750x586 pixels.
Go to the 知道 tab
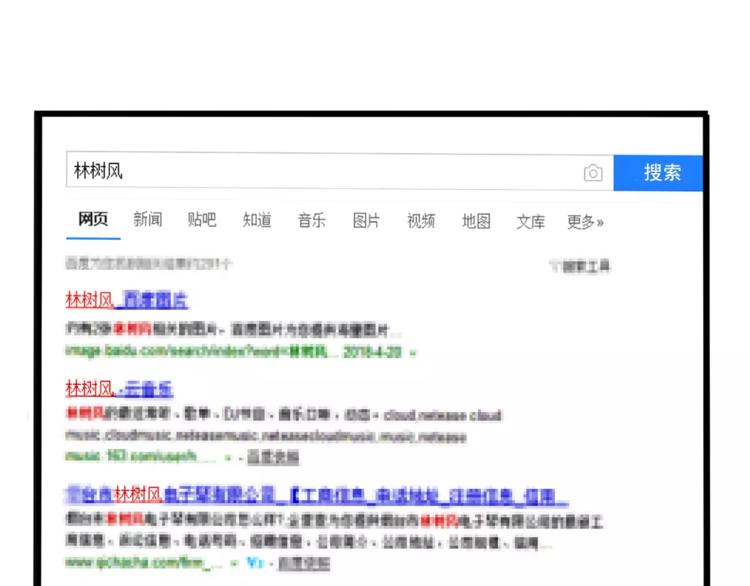click(257, 221)
